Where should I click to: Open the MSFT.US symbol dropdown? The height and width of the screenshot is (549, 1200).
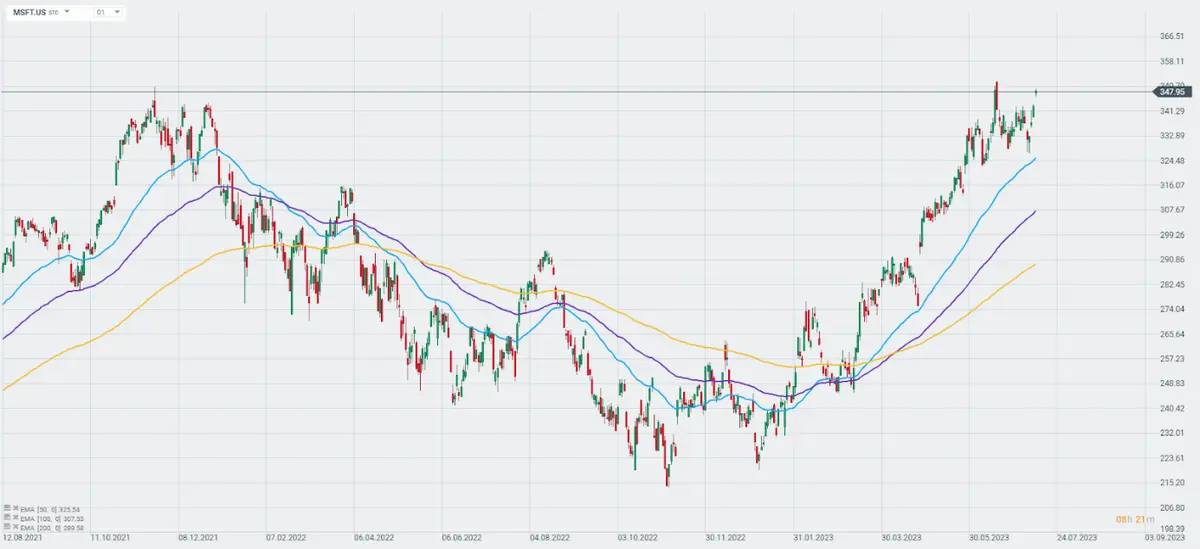point(67,12)
